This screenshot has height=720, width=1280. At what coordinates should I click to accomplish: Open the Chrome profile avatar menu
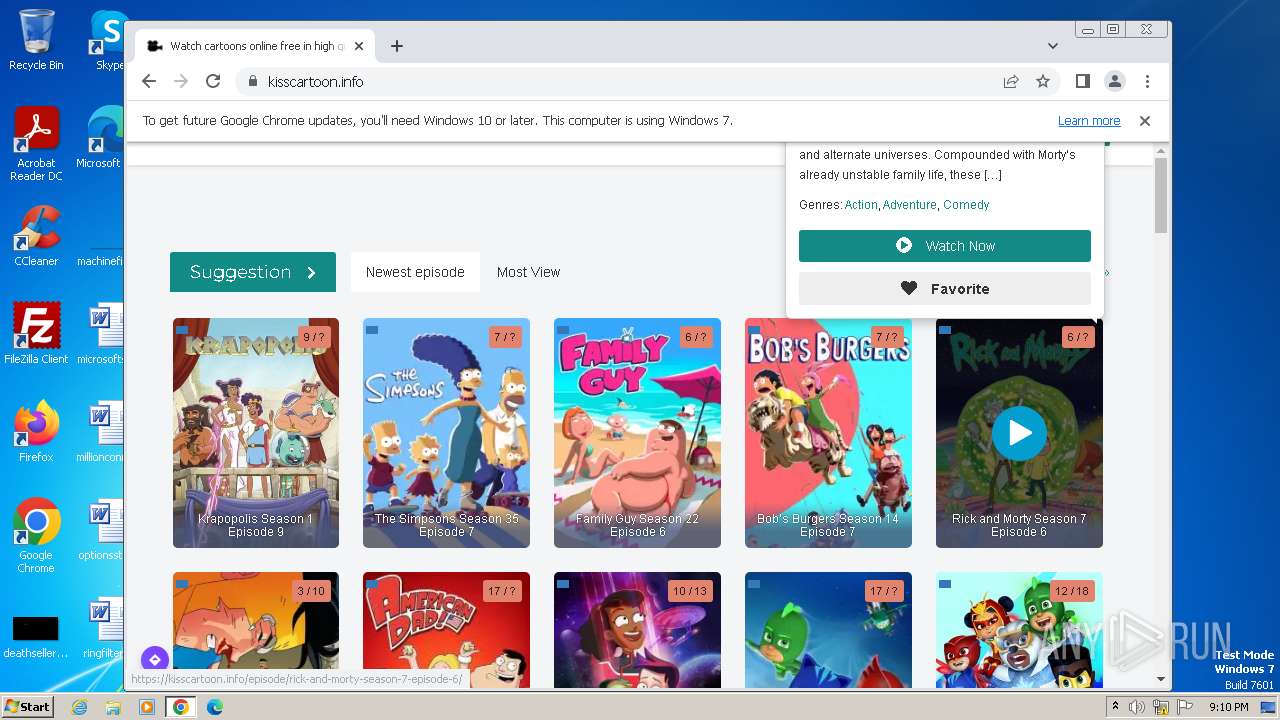point(1115,82)
